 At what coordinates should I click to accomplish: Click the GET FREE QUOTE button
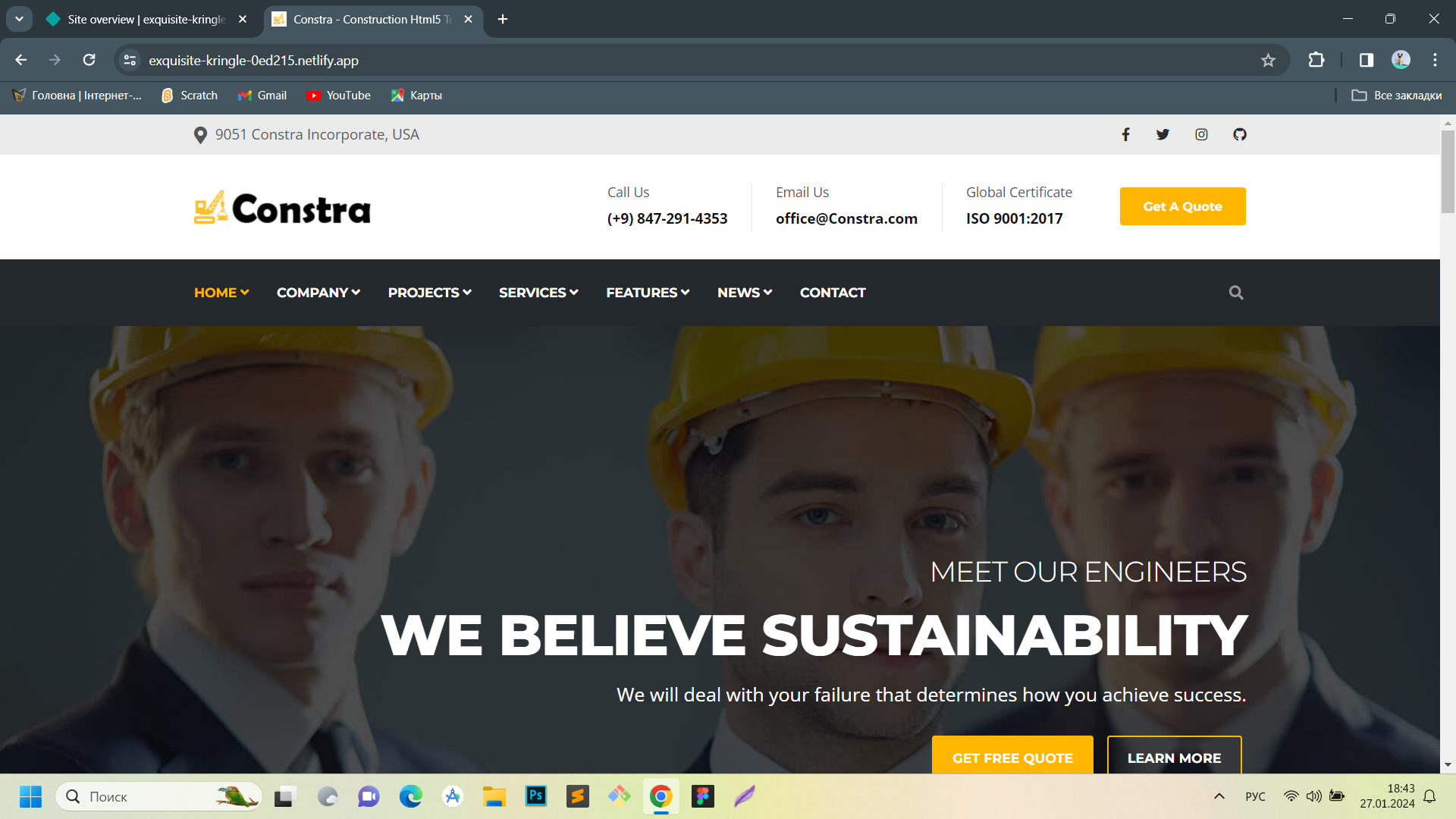click(1012, 755)
